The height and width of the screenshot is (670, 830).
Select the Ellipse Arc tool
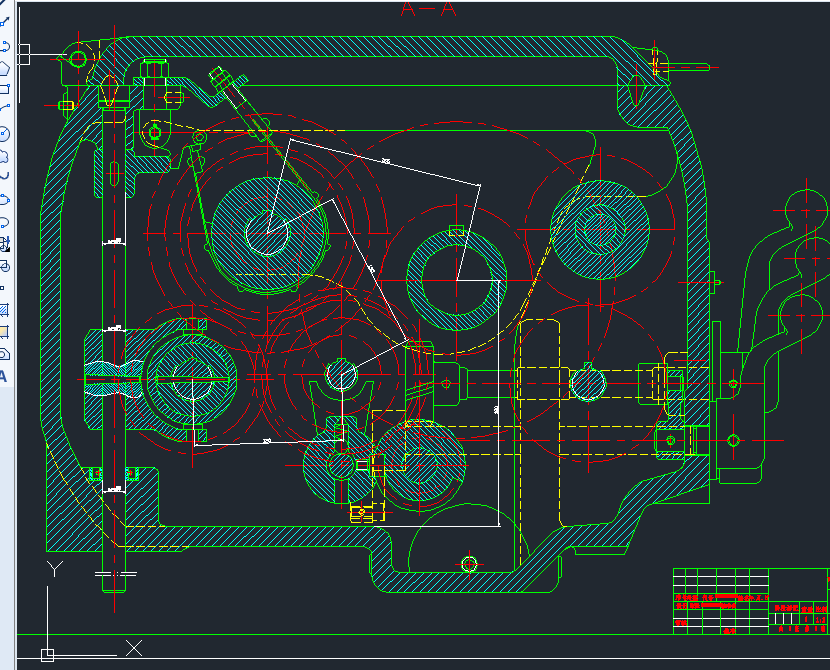click(x=4, y=221)
